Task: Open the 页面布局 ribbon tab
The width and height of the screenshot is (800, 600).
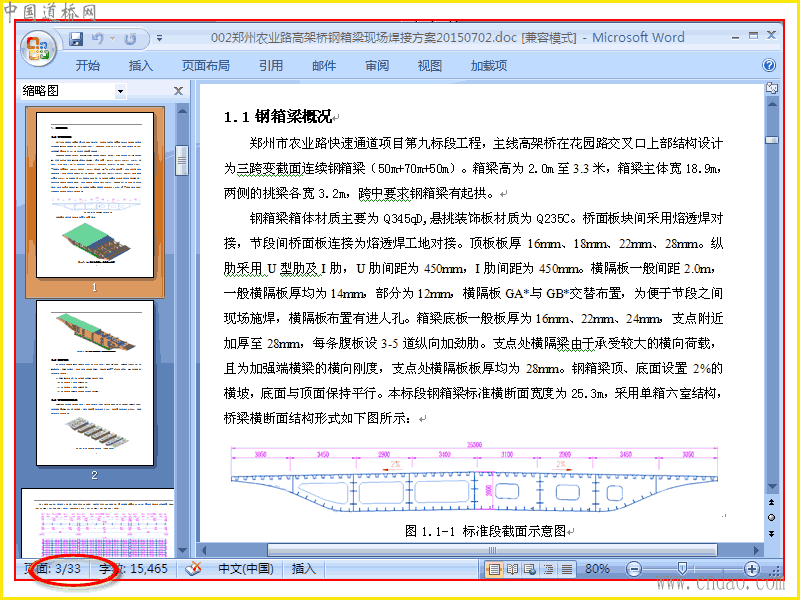Action: pyautogui.click(x=206, y=65)
